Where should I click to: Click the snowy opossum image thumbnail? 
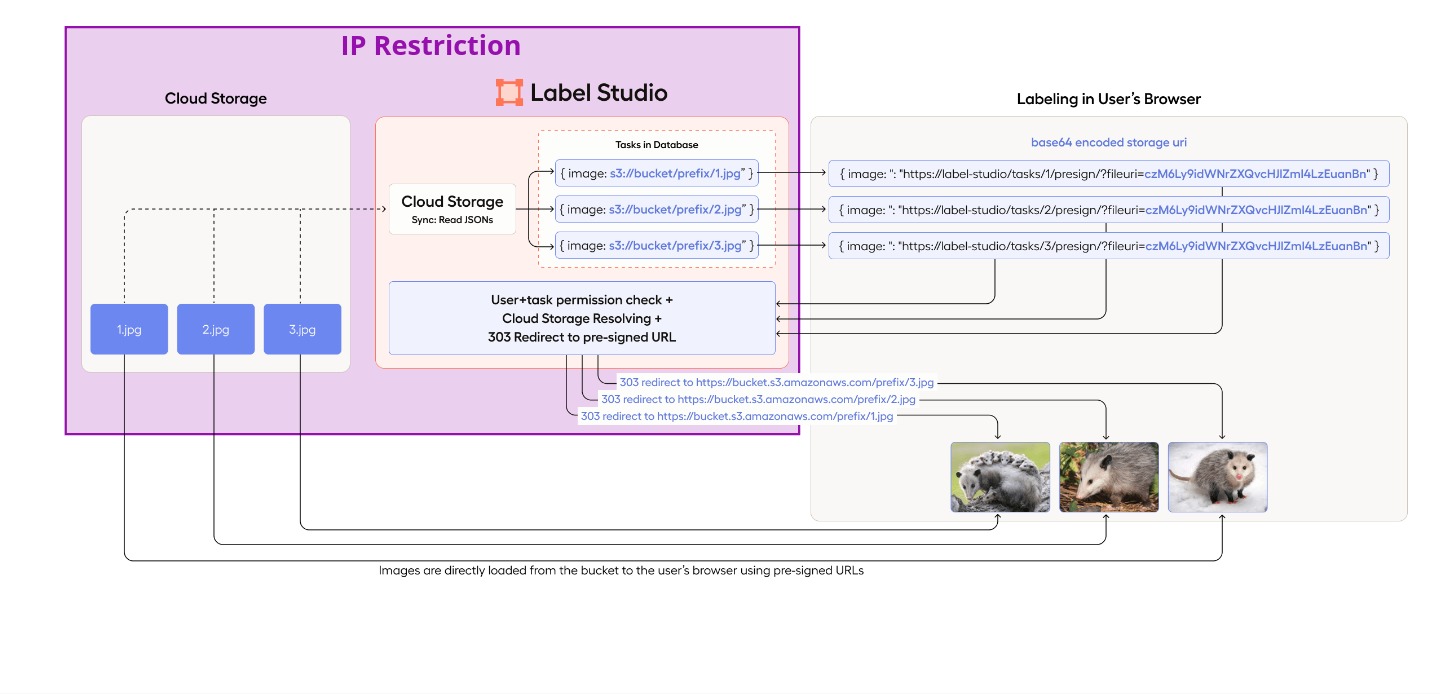pyautogui.click(x=1217, y=477)
